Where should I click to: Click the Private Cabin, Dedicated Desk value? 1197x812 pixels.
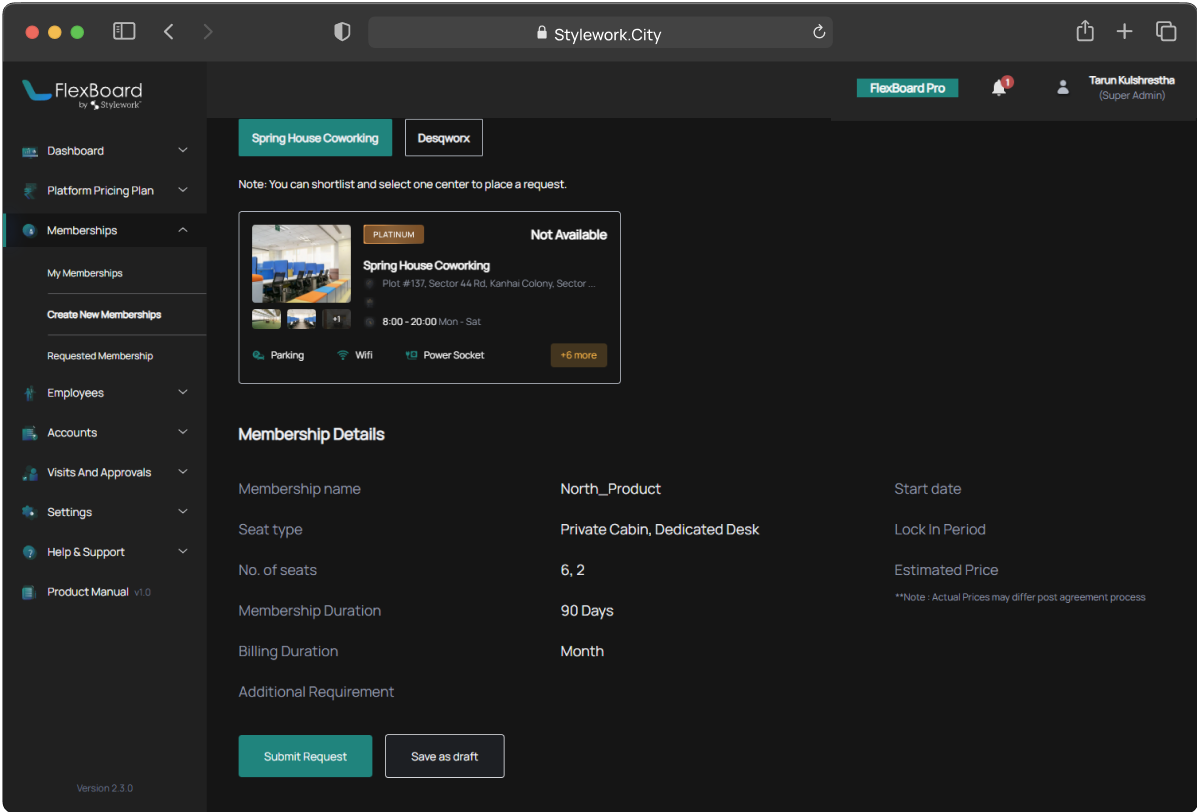660,530
